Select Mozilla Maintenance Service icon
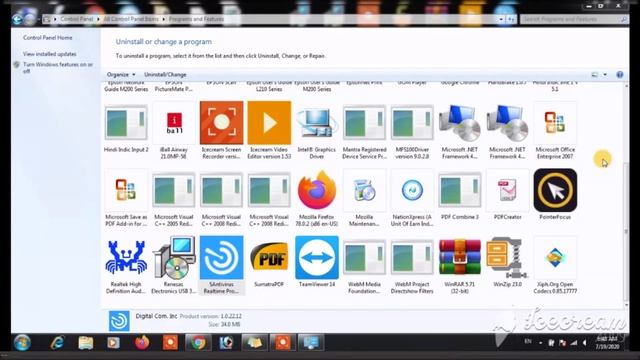The height and width of the screenshot is (360, 640). pyautogui.click(x=364, y=190)
